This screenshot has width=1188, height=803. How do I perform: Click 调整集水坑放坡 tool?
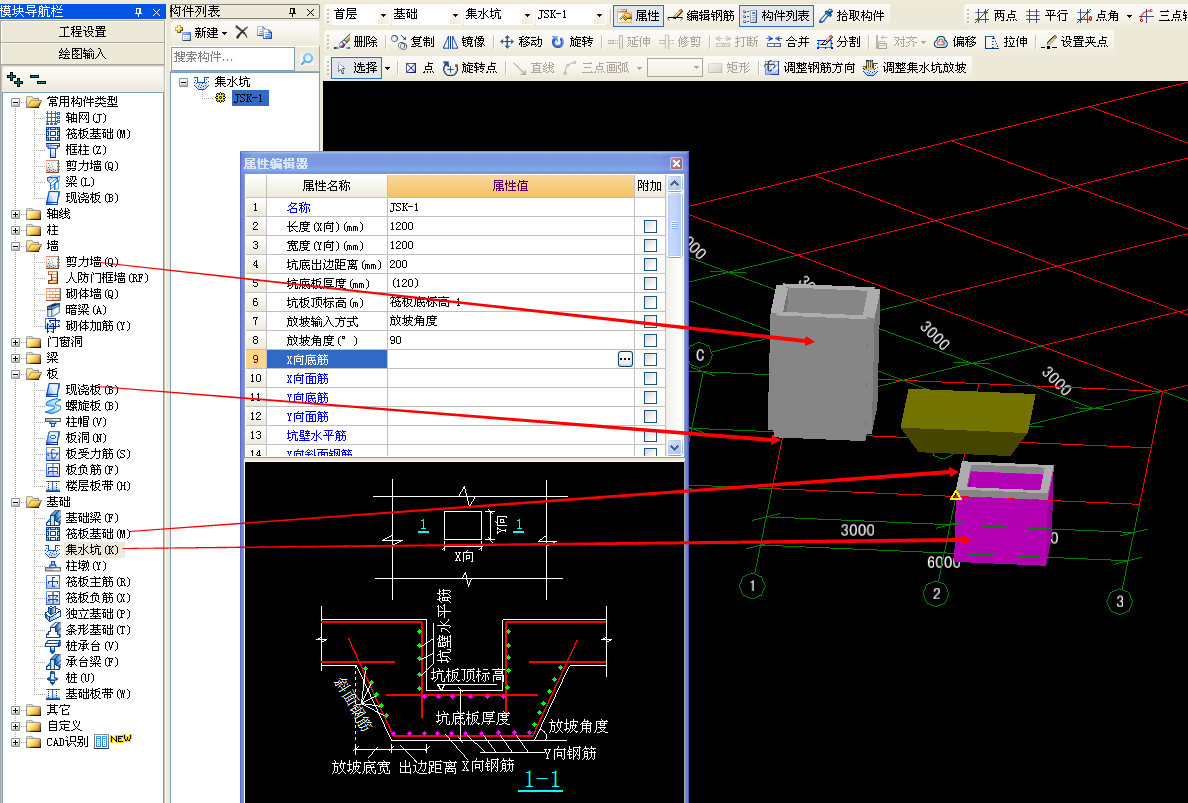tap(914, 67)
